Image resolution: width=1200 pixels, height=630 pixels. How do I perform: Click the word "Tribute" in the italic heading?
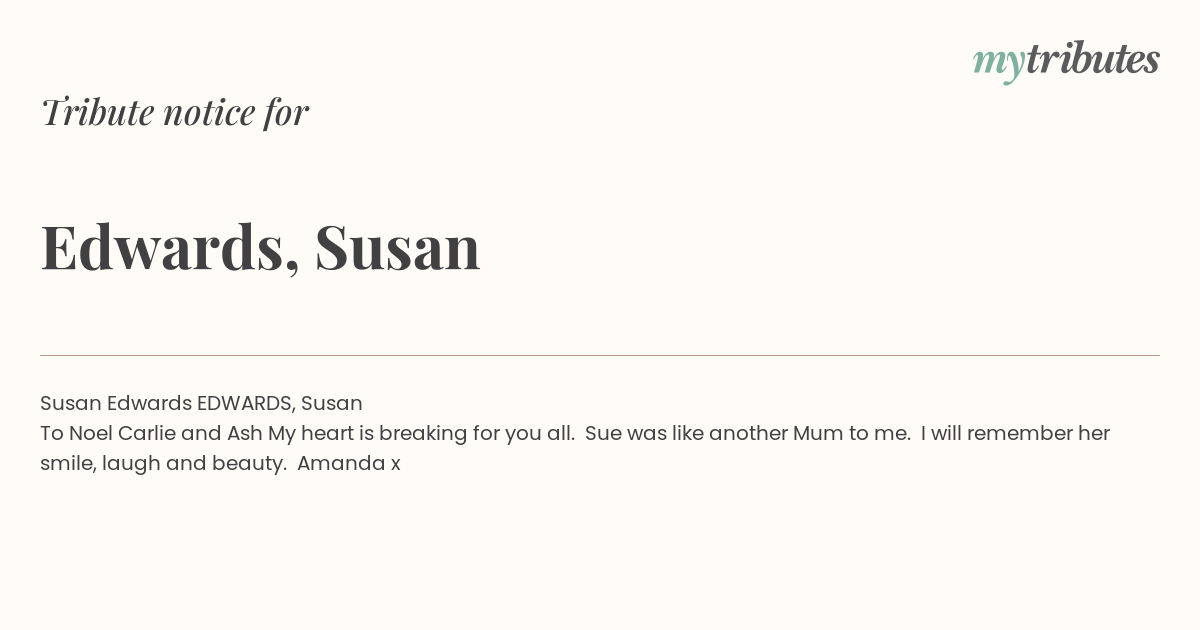point(97,112)
